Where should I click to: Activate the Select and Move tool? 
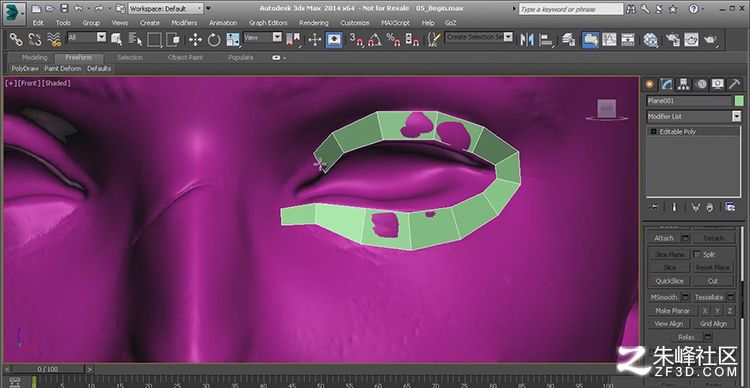coord(195,40)
